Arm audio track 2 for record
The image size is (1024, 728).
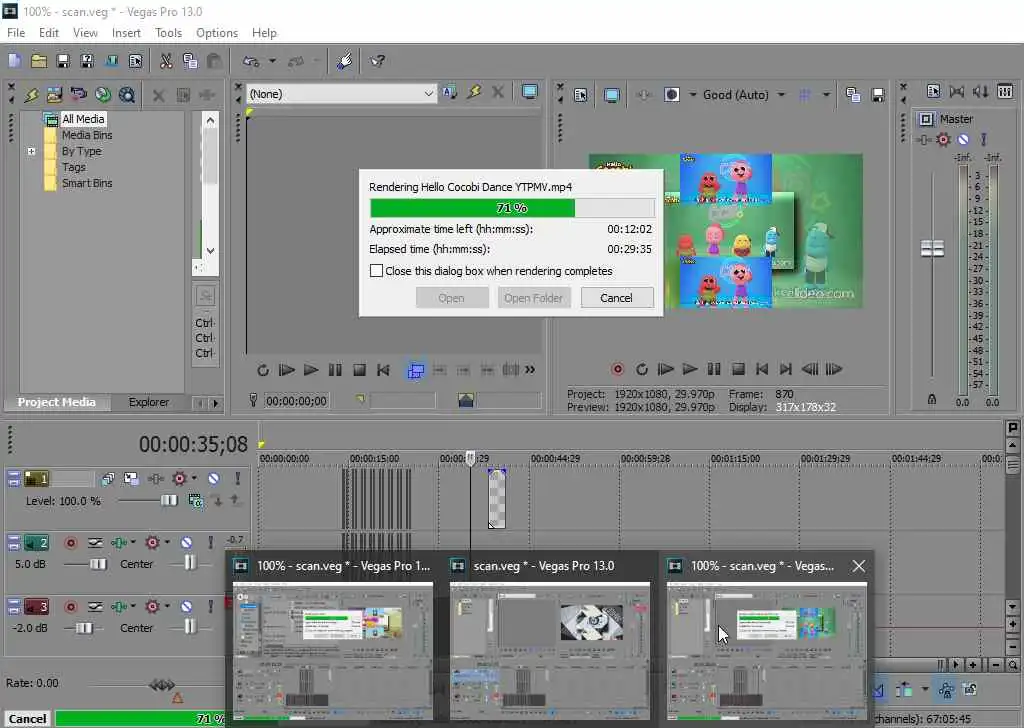(x=71, y=543)
